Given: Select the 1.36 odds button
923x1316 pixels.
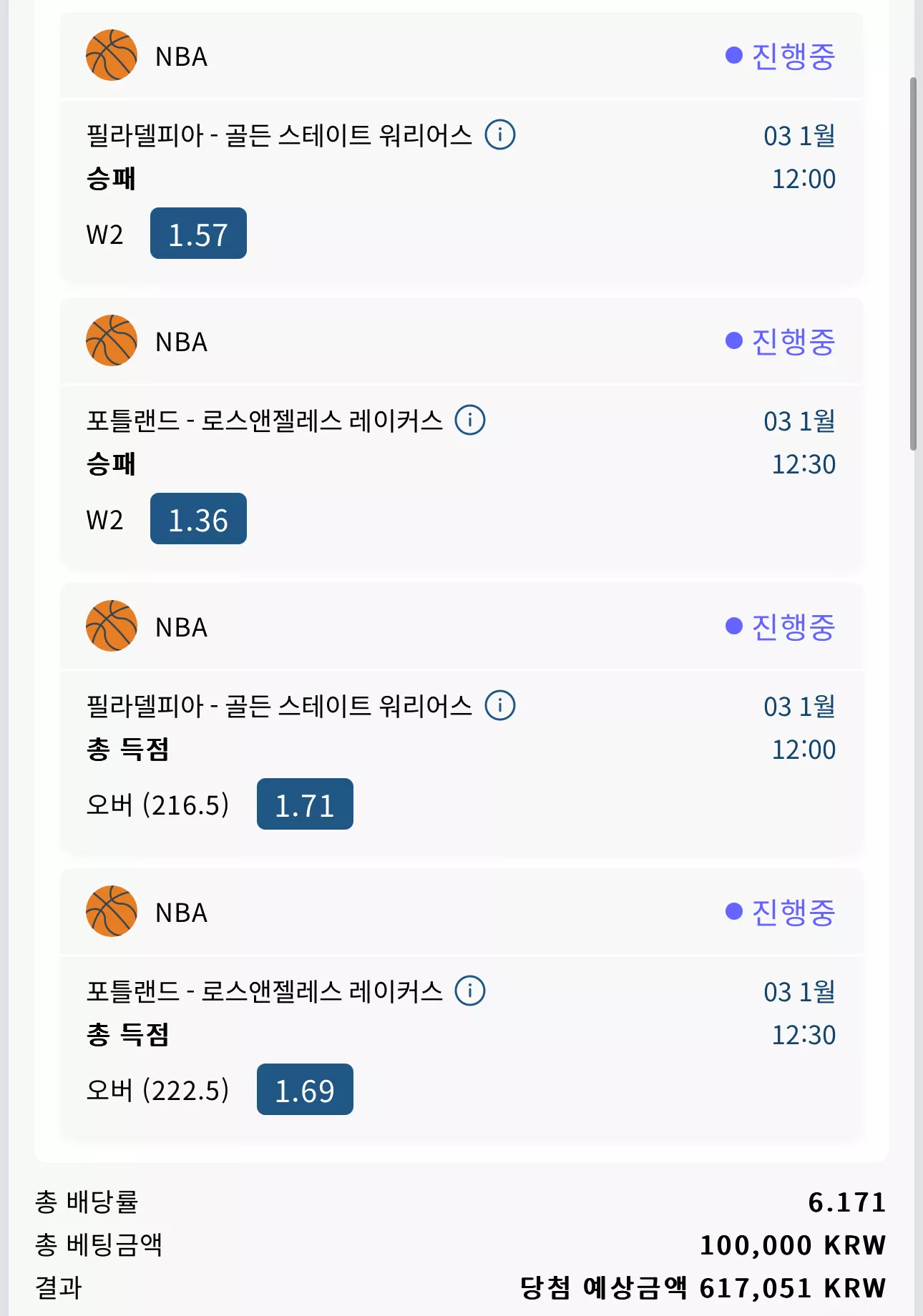Looking at the screenshot, I should 198,519.
